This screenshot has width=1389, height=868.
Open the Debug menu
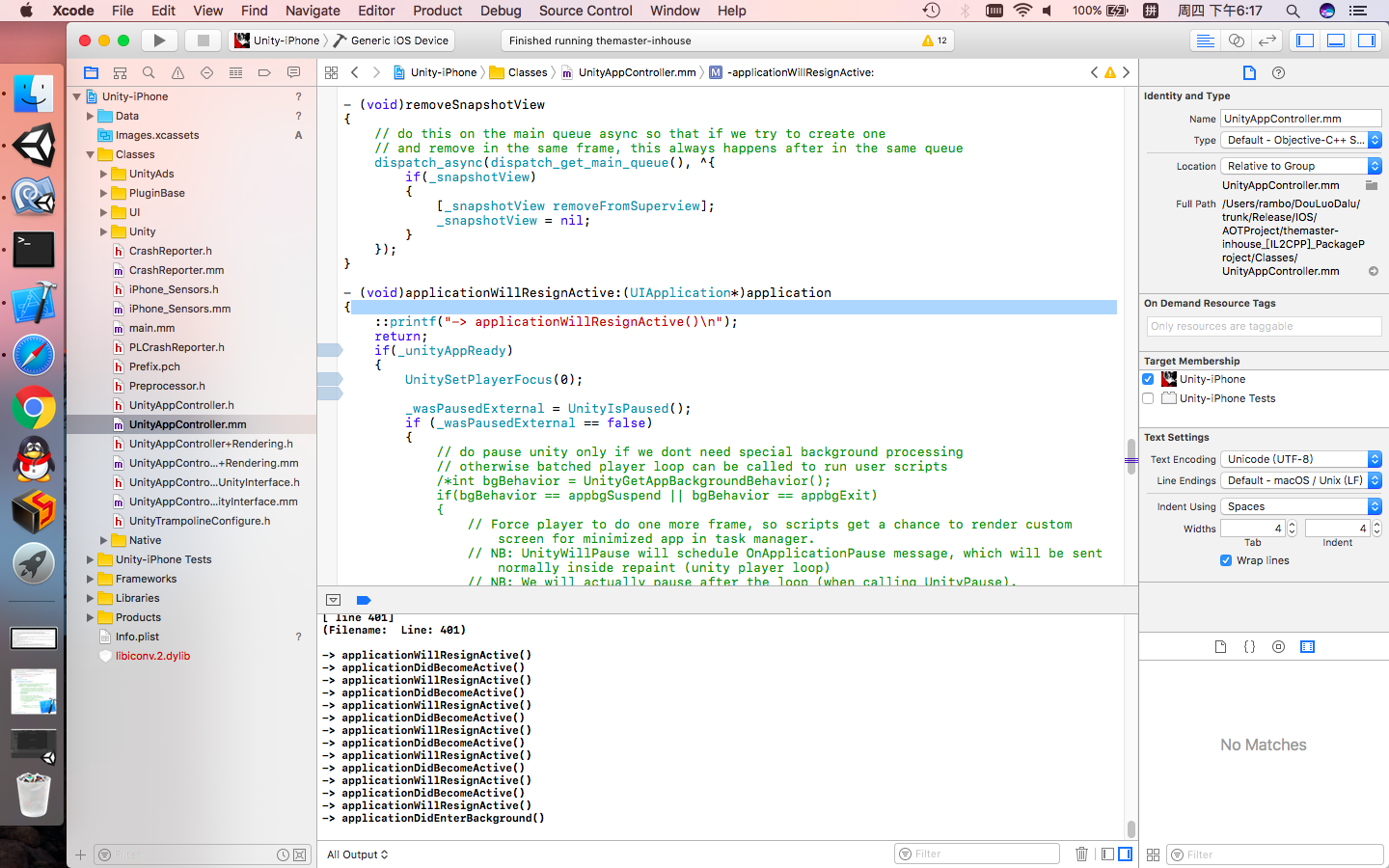click(x=501, y=11)
